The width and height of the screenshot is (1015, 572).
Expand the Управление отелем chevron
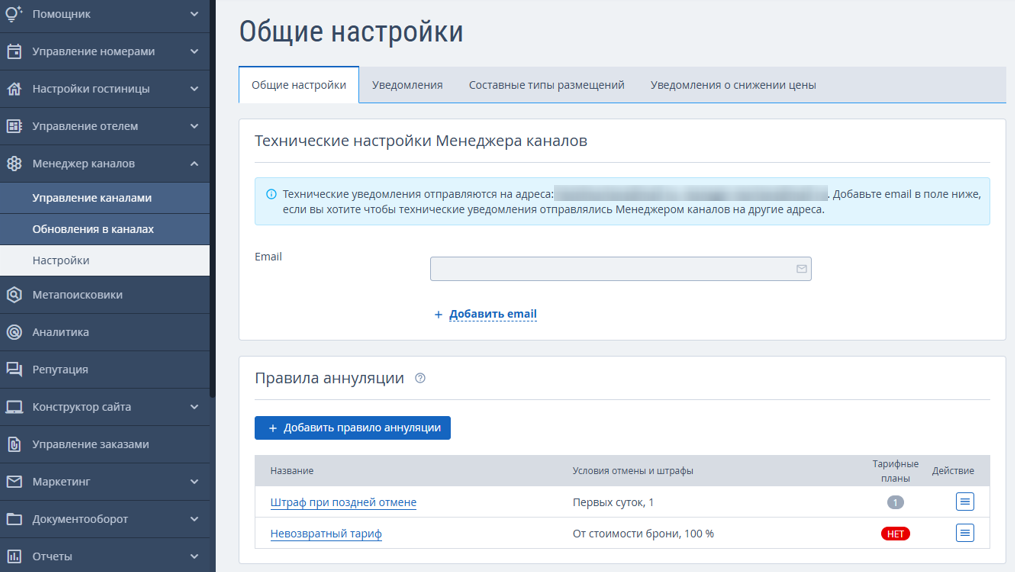coord(194,126)
